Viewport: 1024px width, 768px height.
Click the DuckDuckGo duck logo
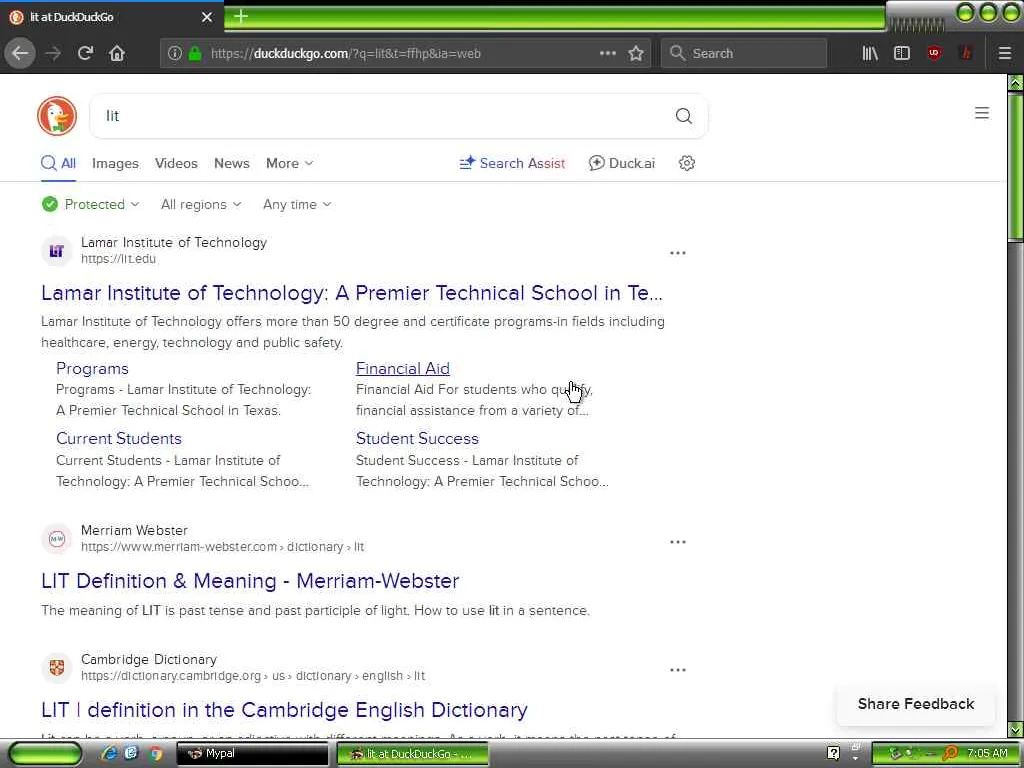[57, 116]
